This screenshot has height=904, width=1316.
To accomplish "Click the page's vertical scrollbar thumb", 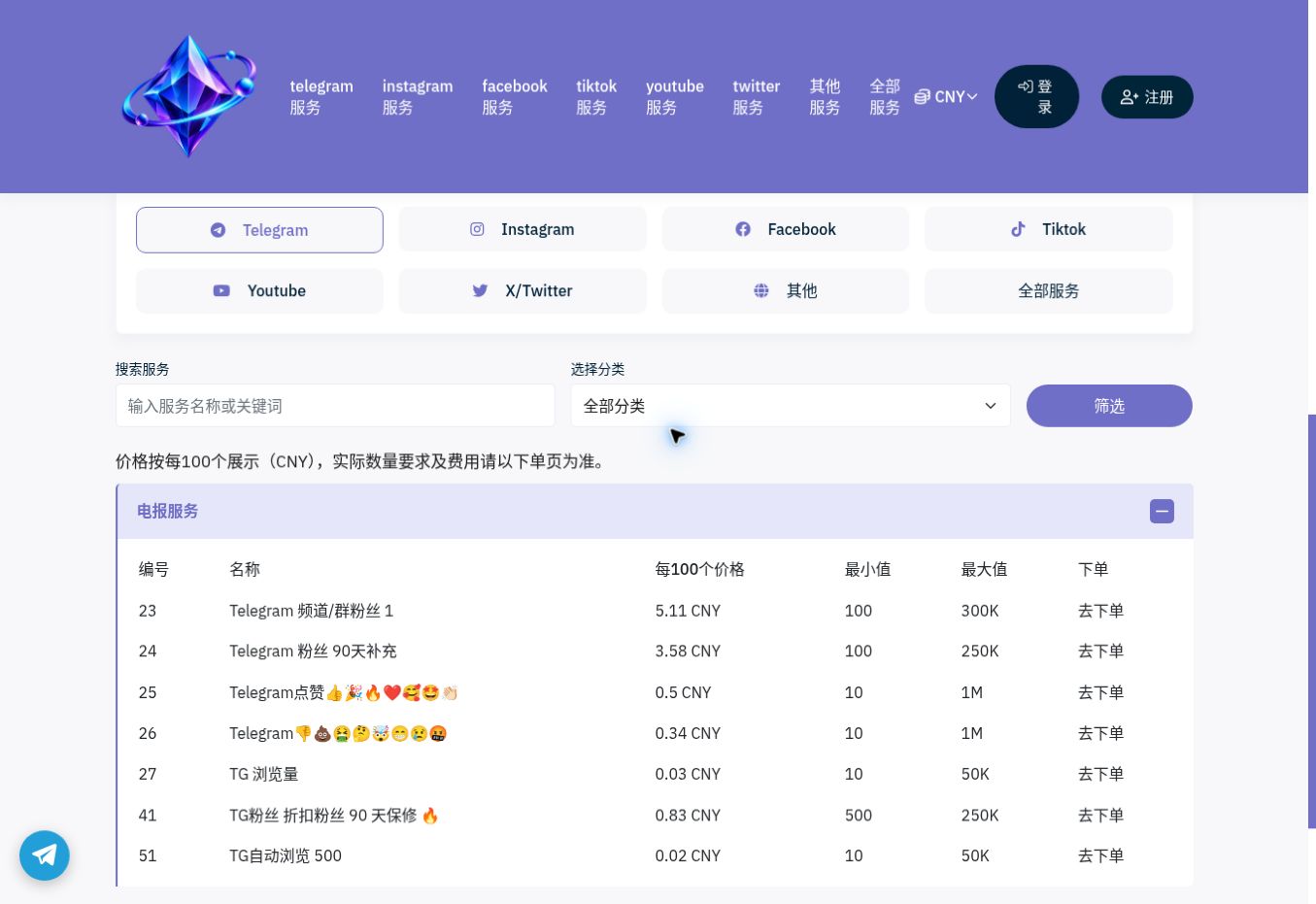I will coord(1312,621).
